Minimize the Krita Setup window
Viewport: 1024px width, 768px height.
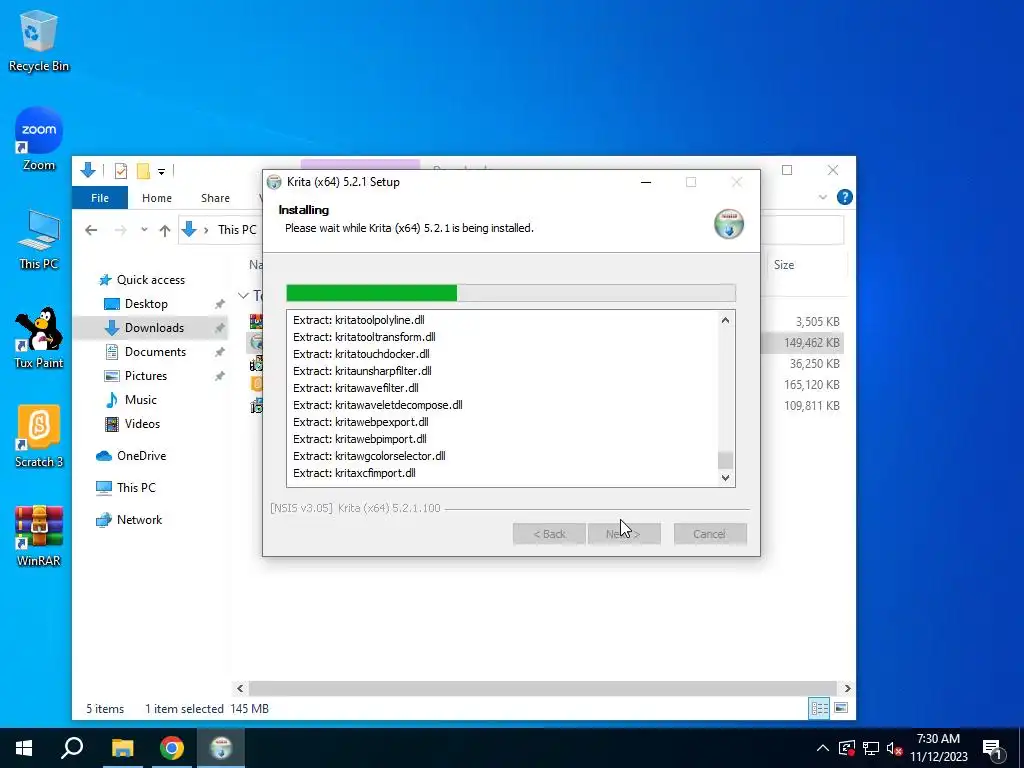tap(646, 182)
